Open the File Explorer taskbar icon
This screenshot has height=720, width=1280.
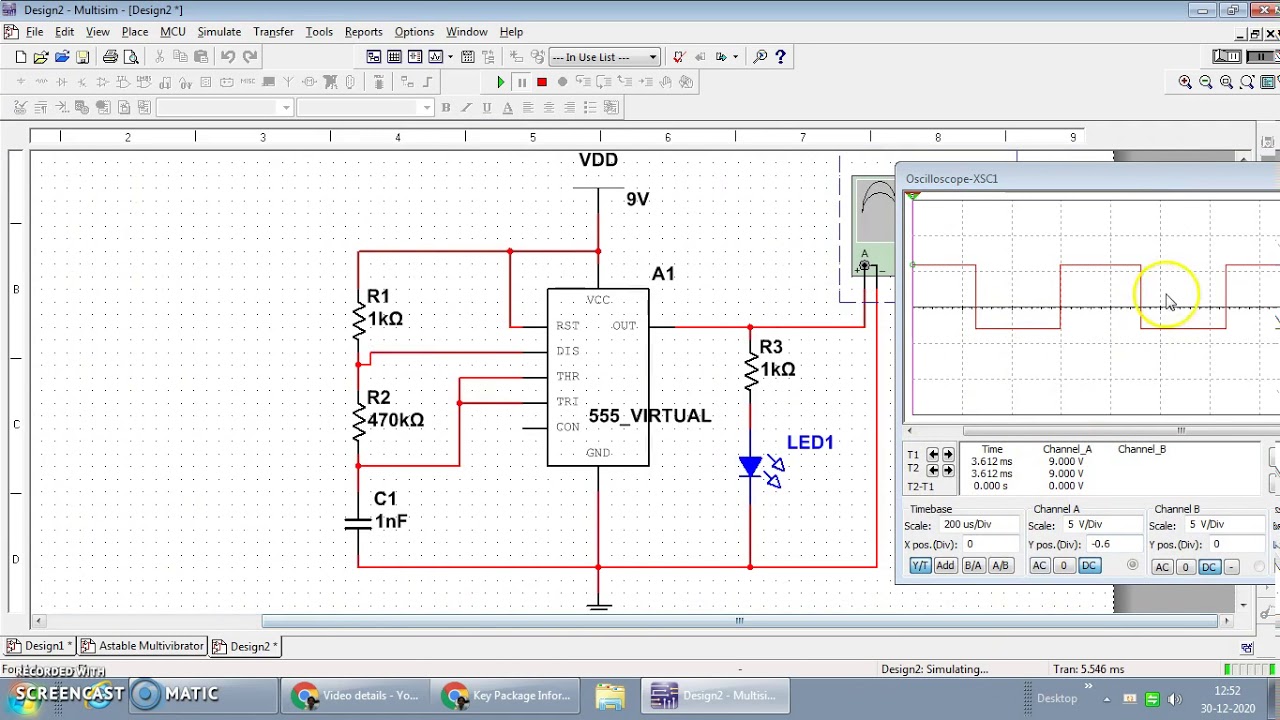pos(610,696)
